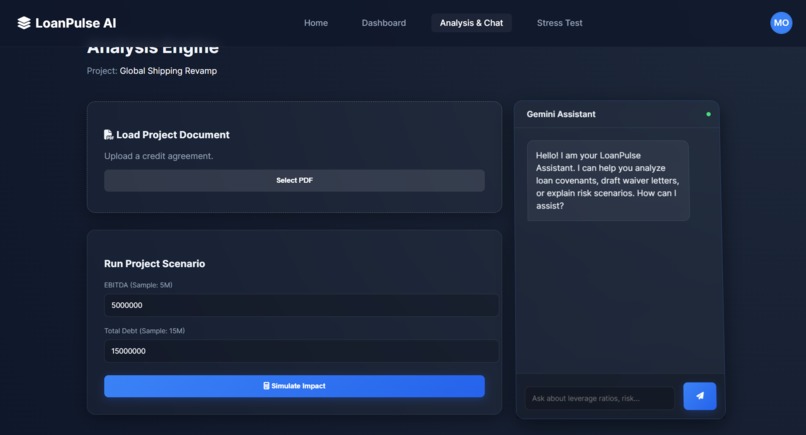Focus the EBITDA input field

[301, 305]
